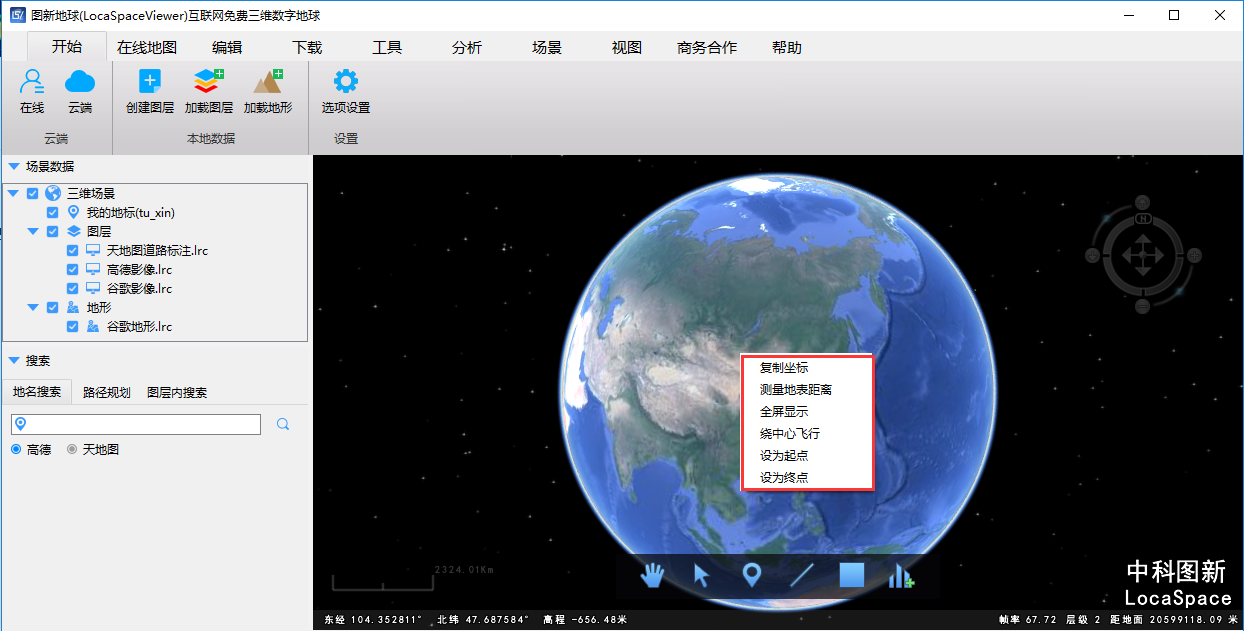The width and height of the screenshot is (1244, 631).
Task: Open the 视图 ribbon tab
Action: (627, 47)
